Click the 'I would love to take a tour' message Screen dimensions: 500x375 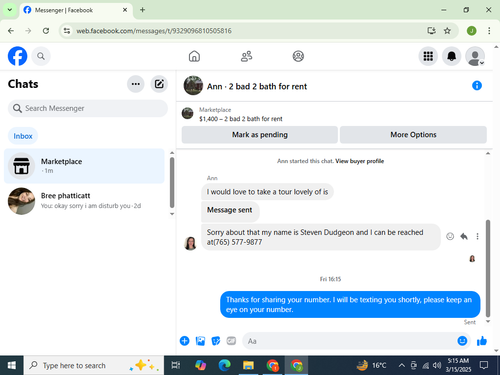click(267, 192)
